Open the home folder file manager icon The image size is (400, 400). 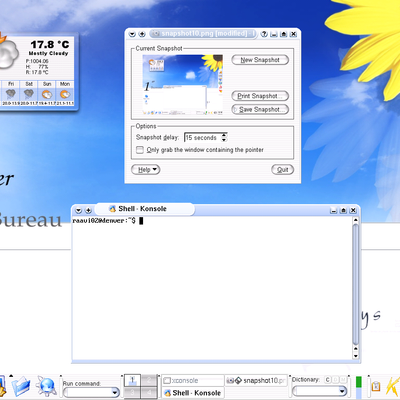coord(21,386)
